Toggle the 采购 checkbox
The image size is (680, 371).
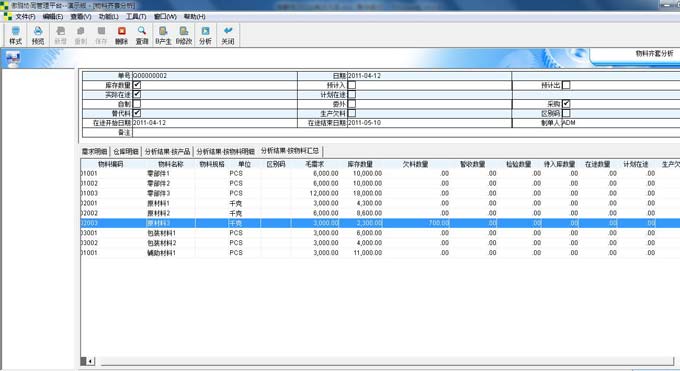click(x=566, y=104)
